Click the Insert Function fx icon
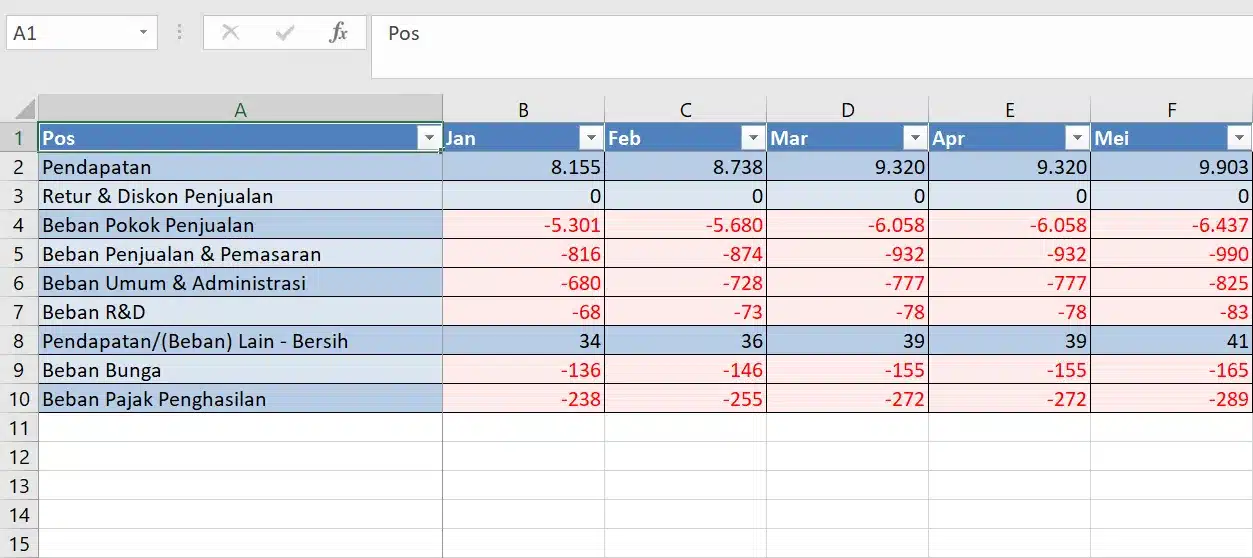1253x558 pixels. point(339,33)
